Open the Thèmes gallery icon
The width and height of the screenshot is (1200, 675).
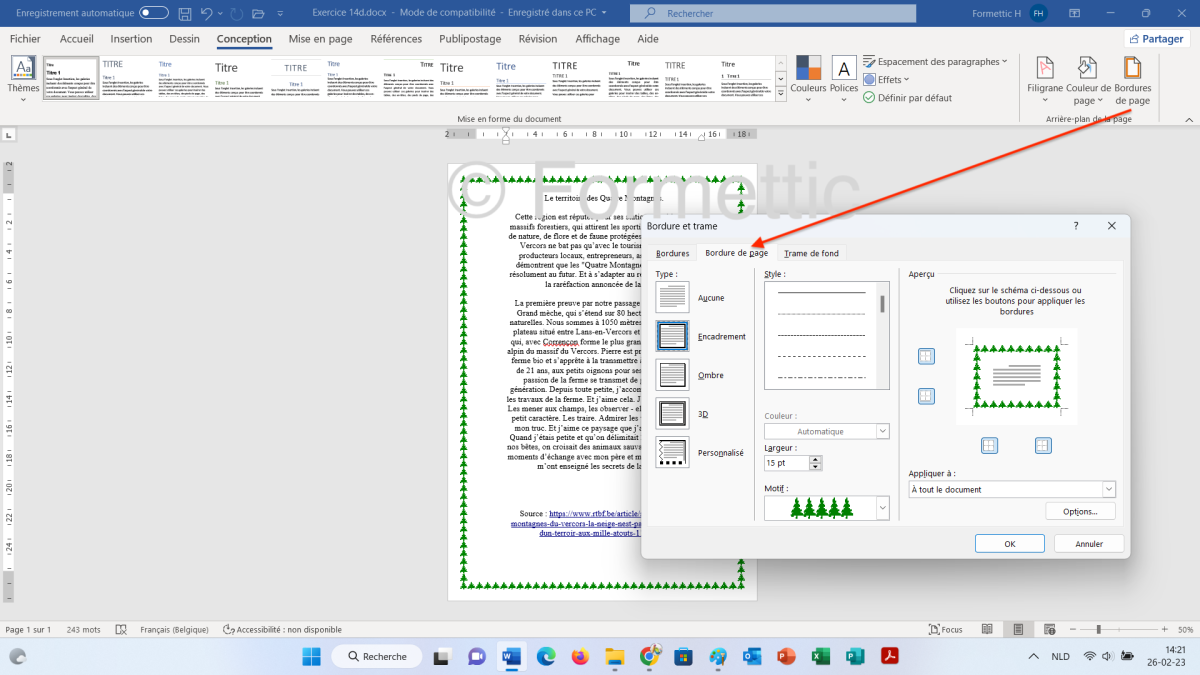(x=24, y=68)
